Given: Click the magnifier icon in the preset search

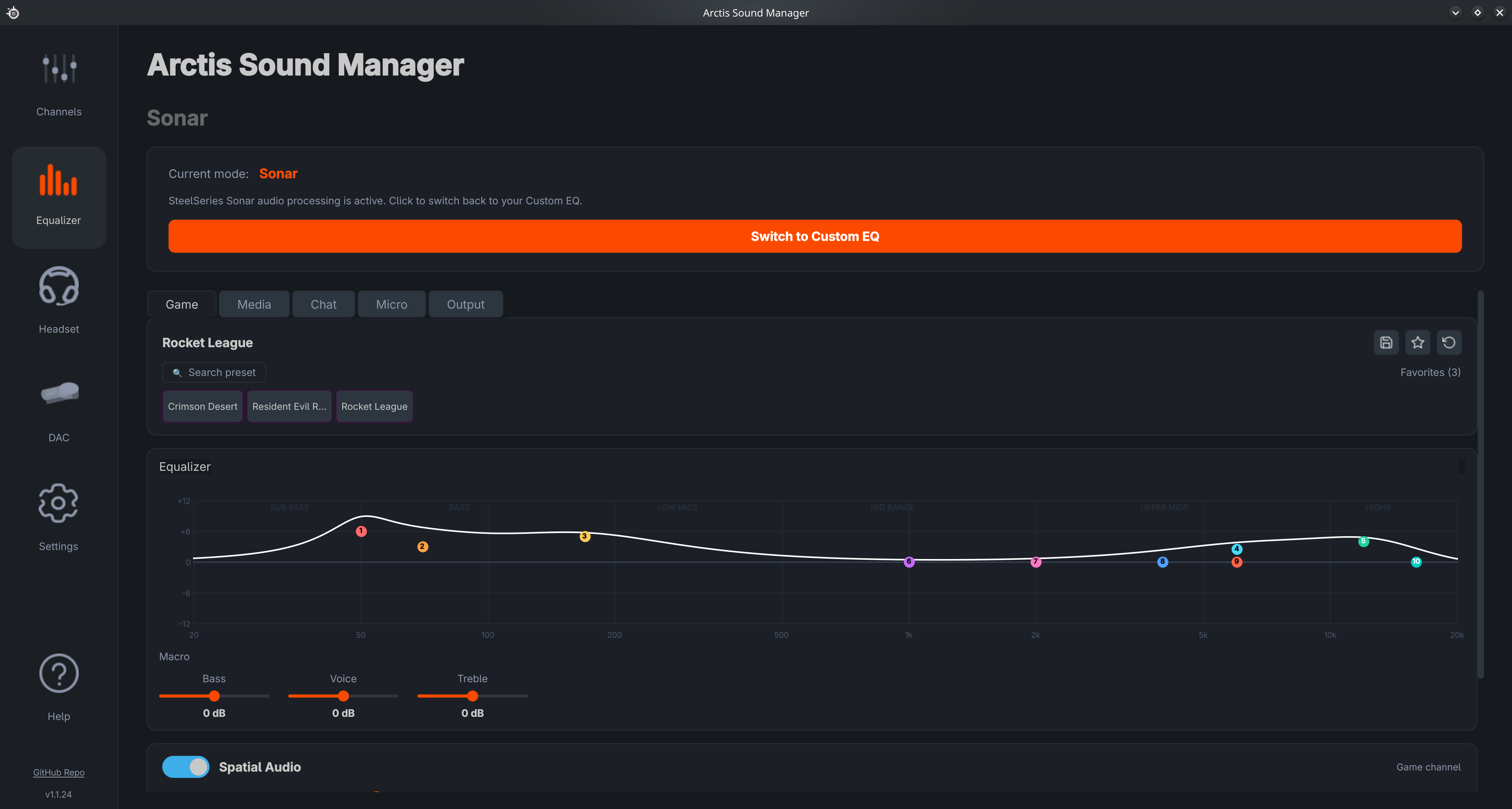Looking at the screenshot, I should [x=177, y=372].
